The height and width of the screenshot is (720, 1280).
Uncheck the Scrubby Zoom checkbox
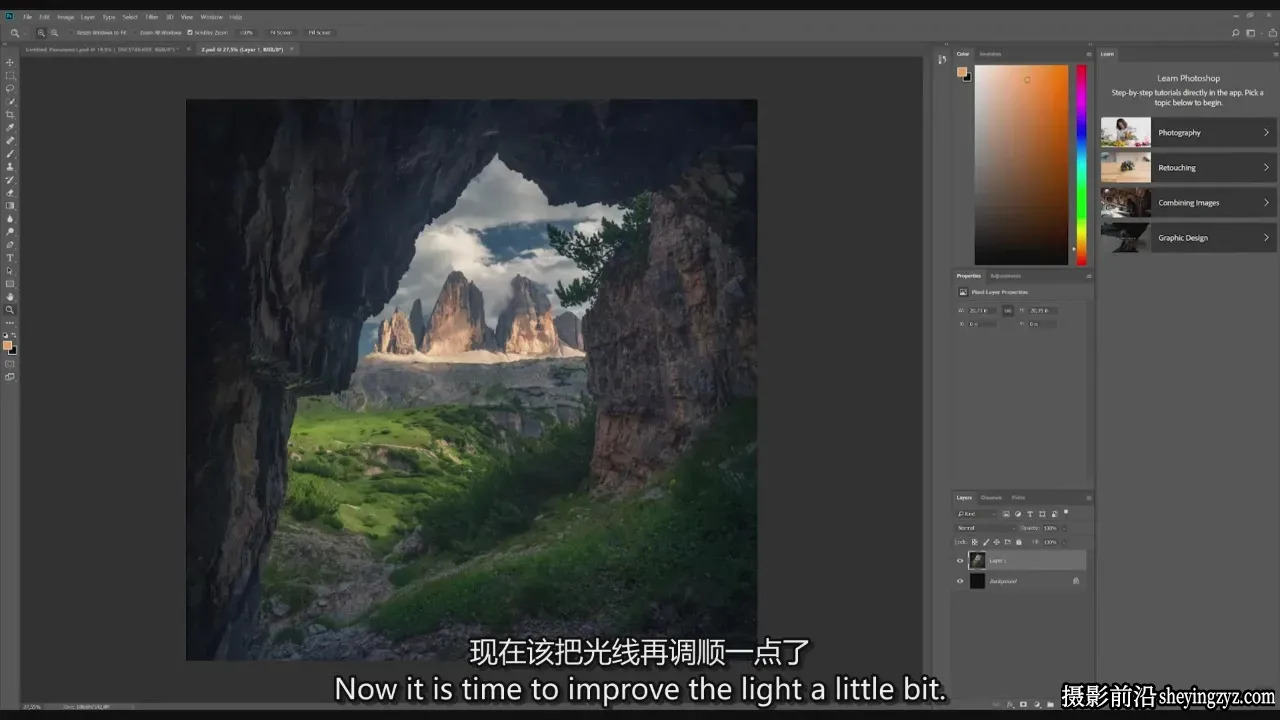[190, 33]
